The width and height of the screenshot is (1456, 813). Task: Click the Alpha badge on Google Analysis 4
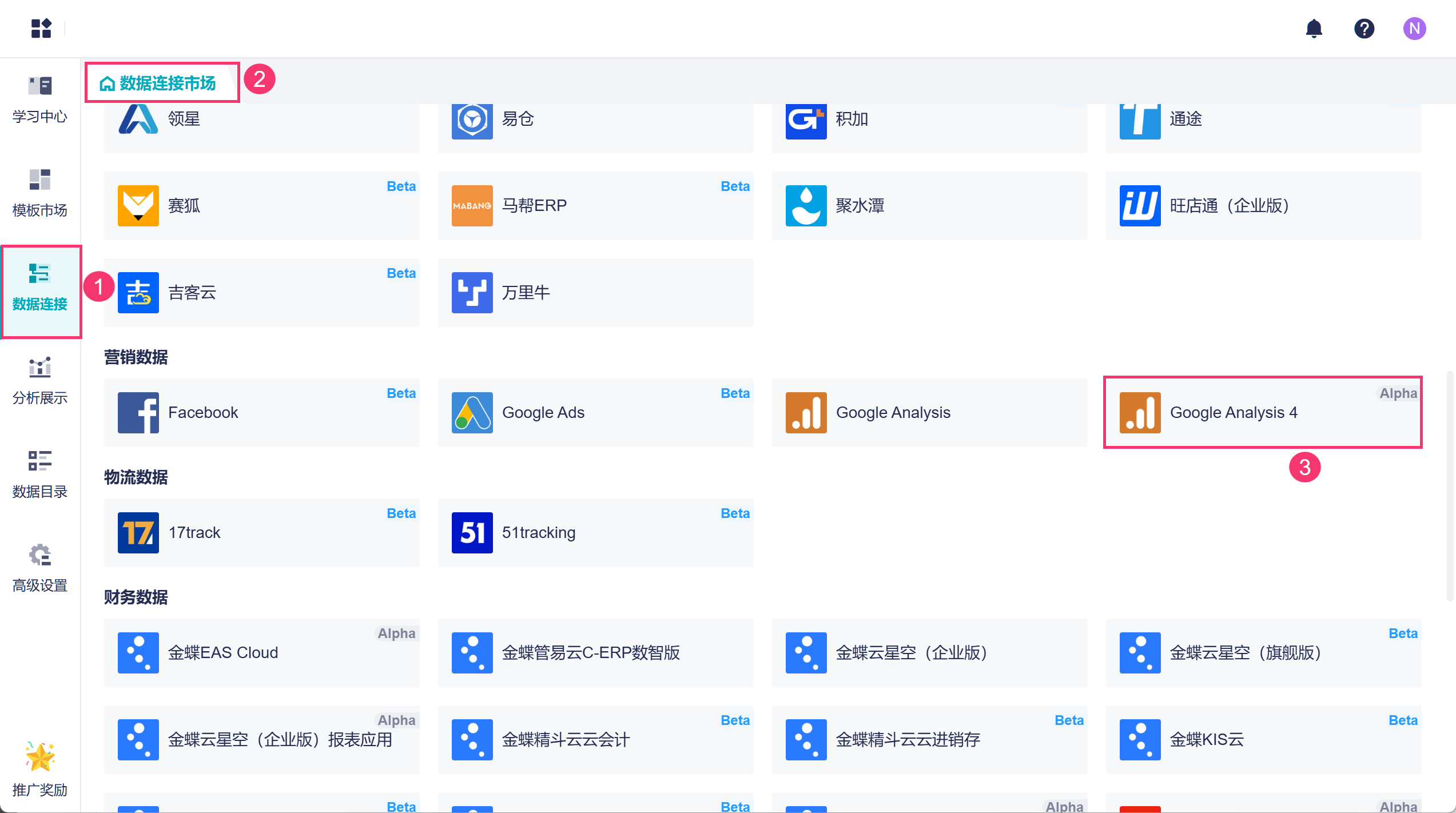coord(1398,393)
